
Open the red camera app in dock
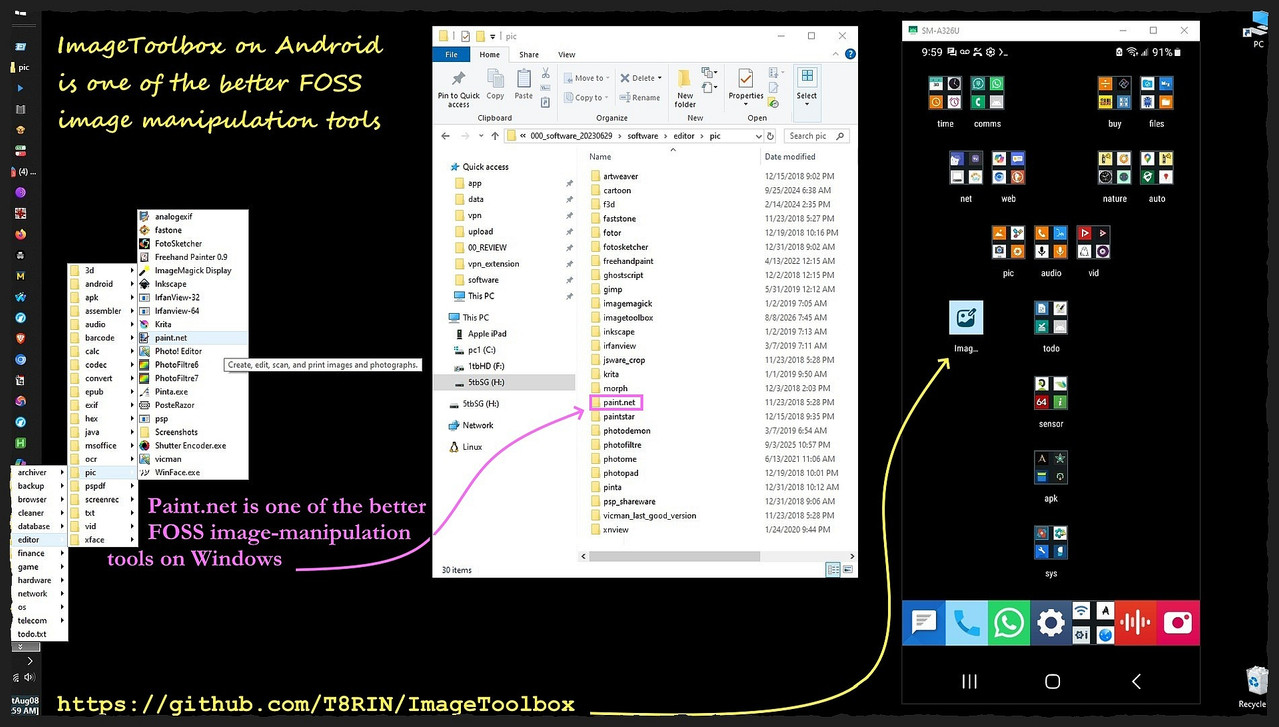click(x=1177, y=623)
